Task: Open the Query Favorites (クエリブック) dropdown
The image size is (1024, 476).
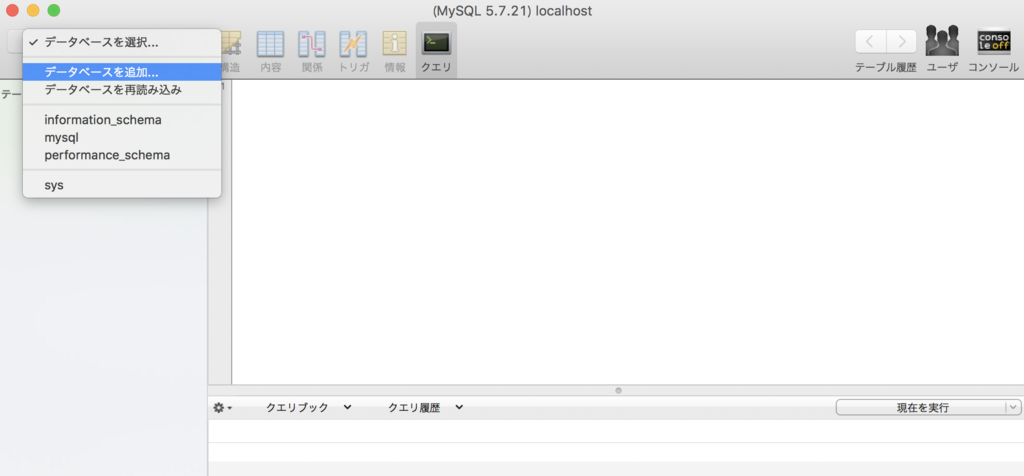Action: (308, 407)
